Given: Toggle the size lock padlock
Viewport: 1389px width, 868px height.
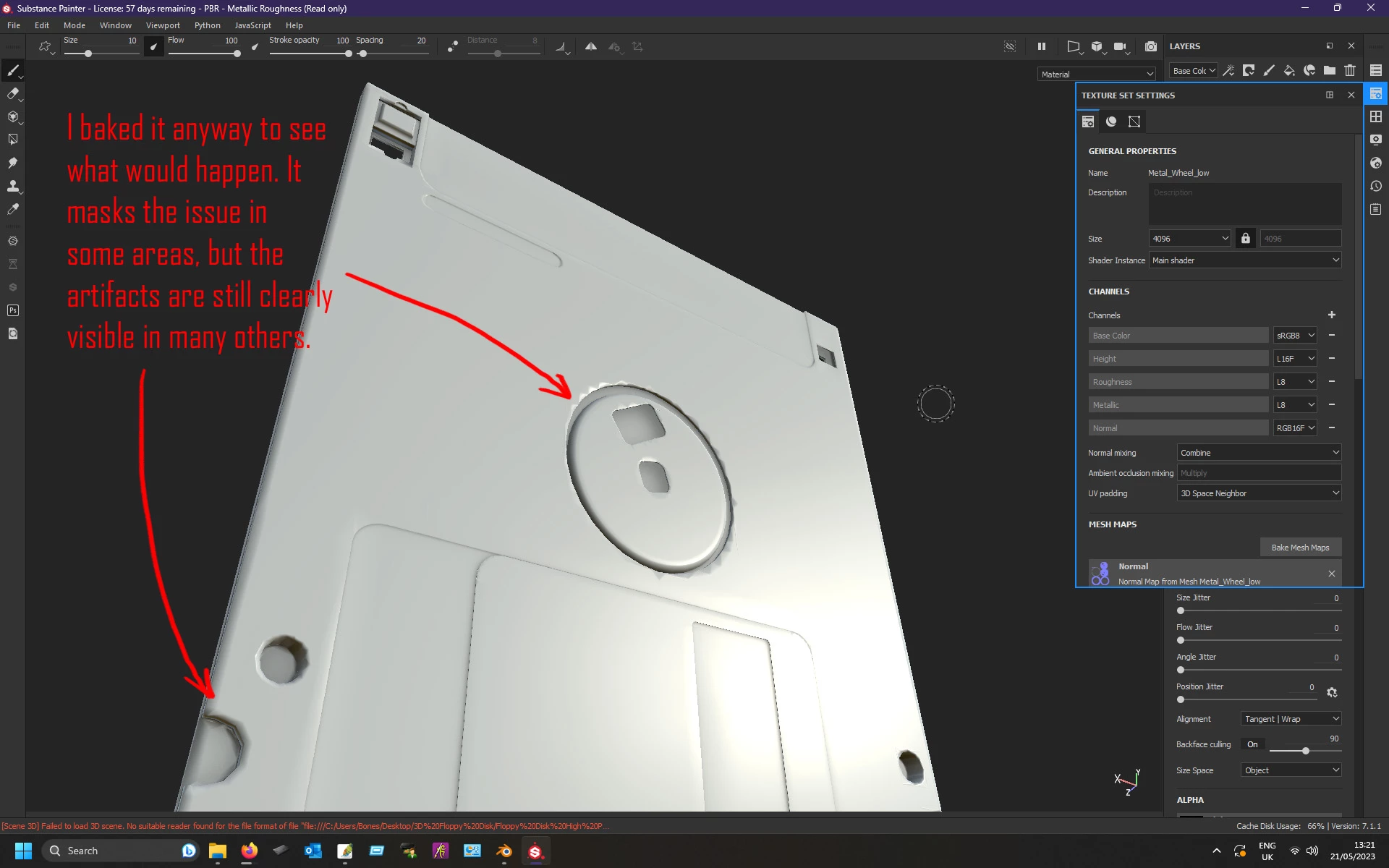Looking at the screenshot, I should click(x=1245, y=238).
